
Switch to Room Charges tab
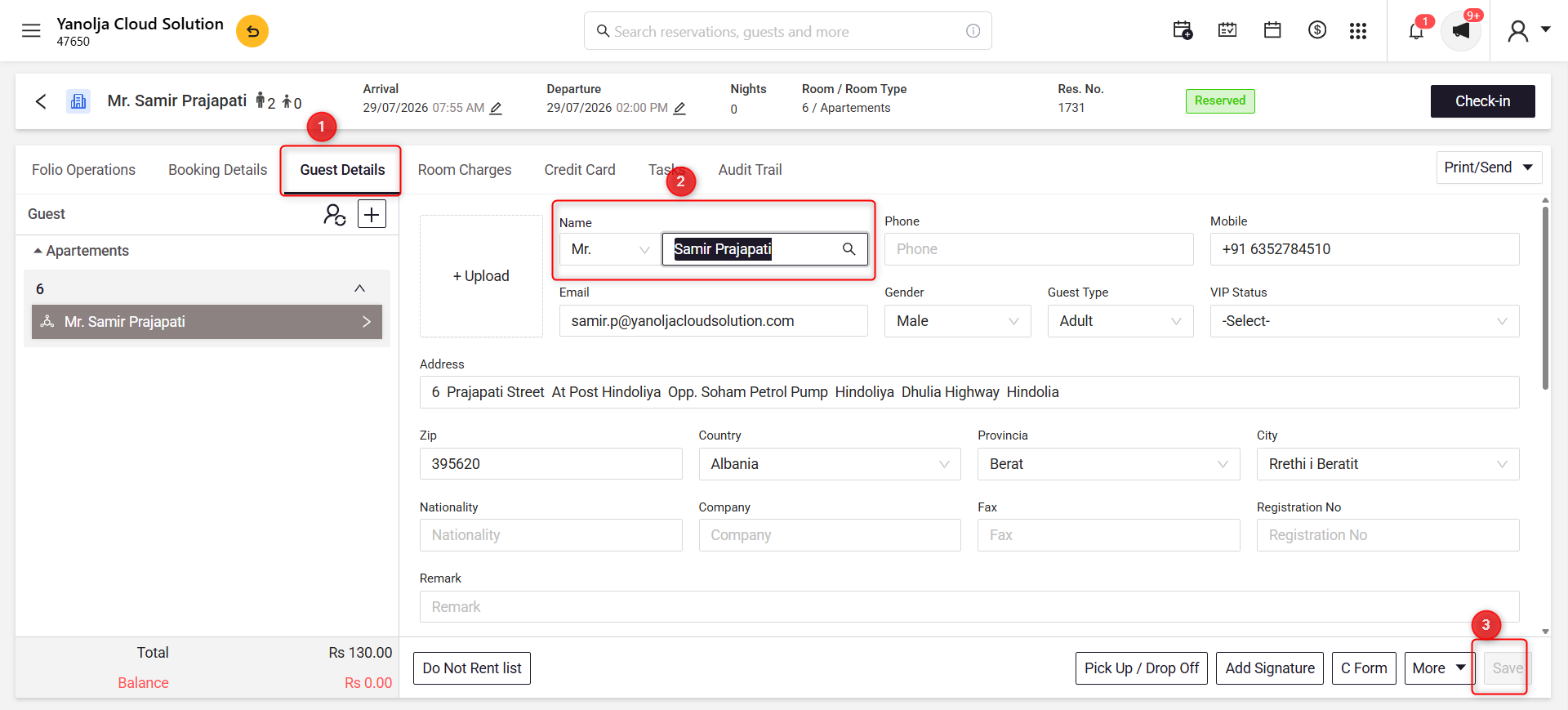[465, 170]
